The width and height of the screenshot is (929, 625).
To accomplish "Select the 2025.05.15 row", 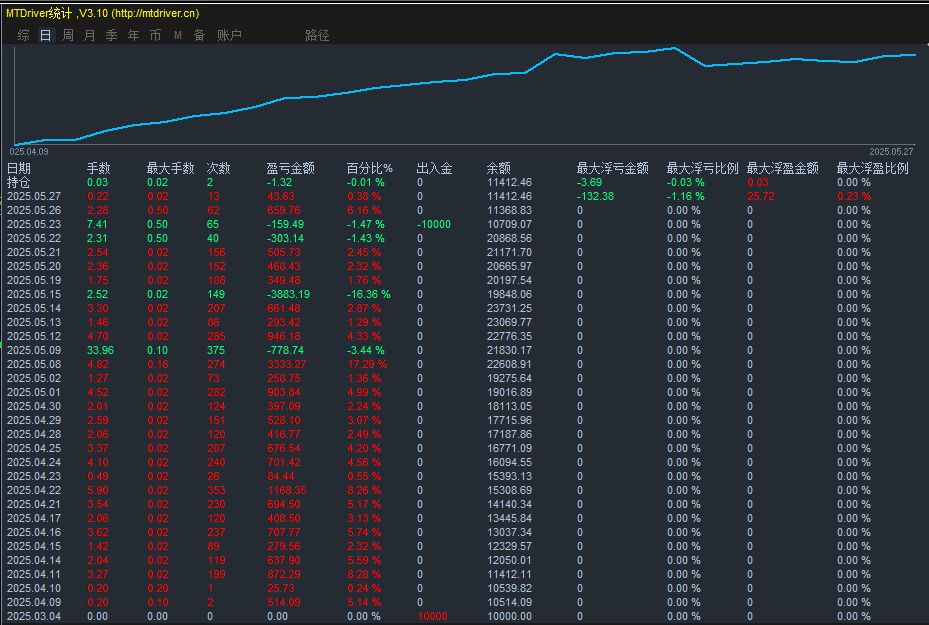I will [x=34, y=294].
